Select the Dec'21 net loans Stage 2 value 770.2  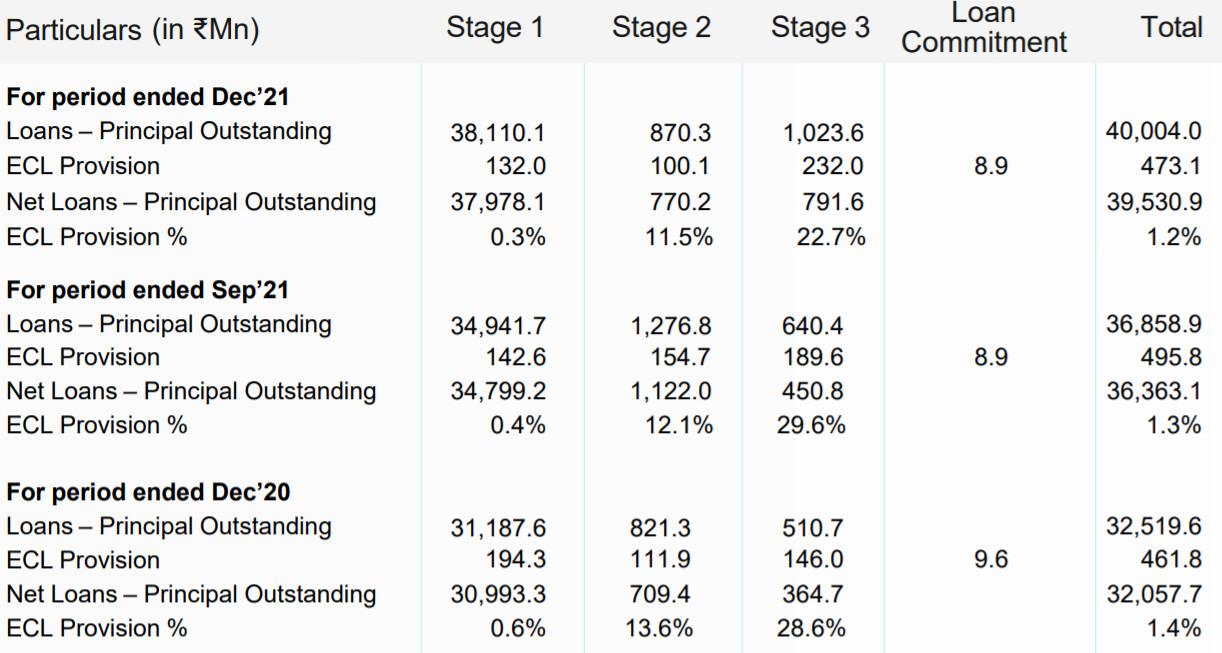681,203
